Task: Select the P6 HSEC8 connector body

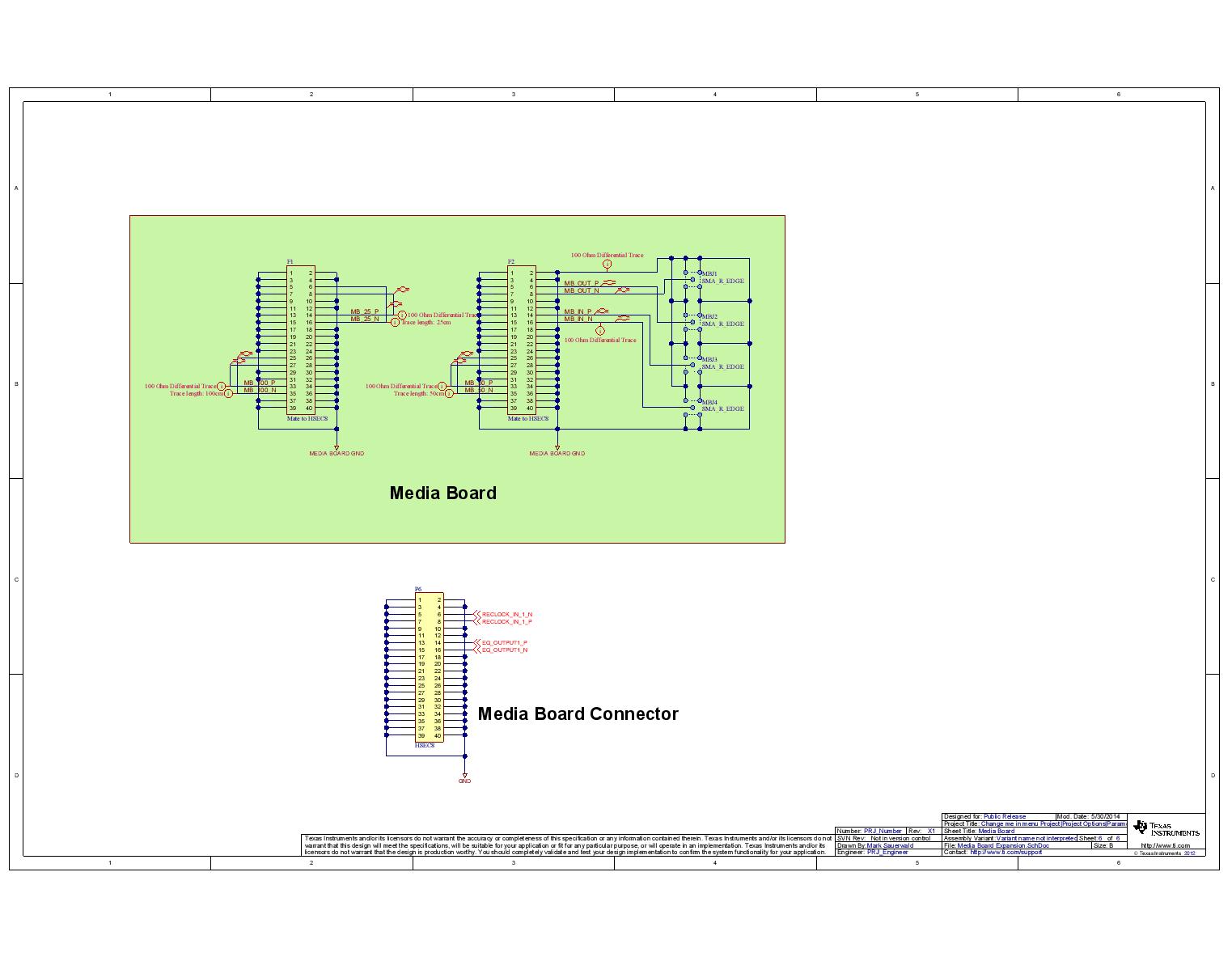Action: point(429,667)
